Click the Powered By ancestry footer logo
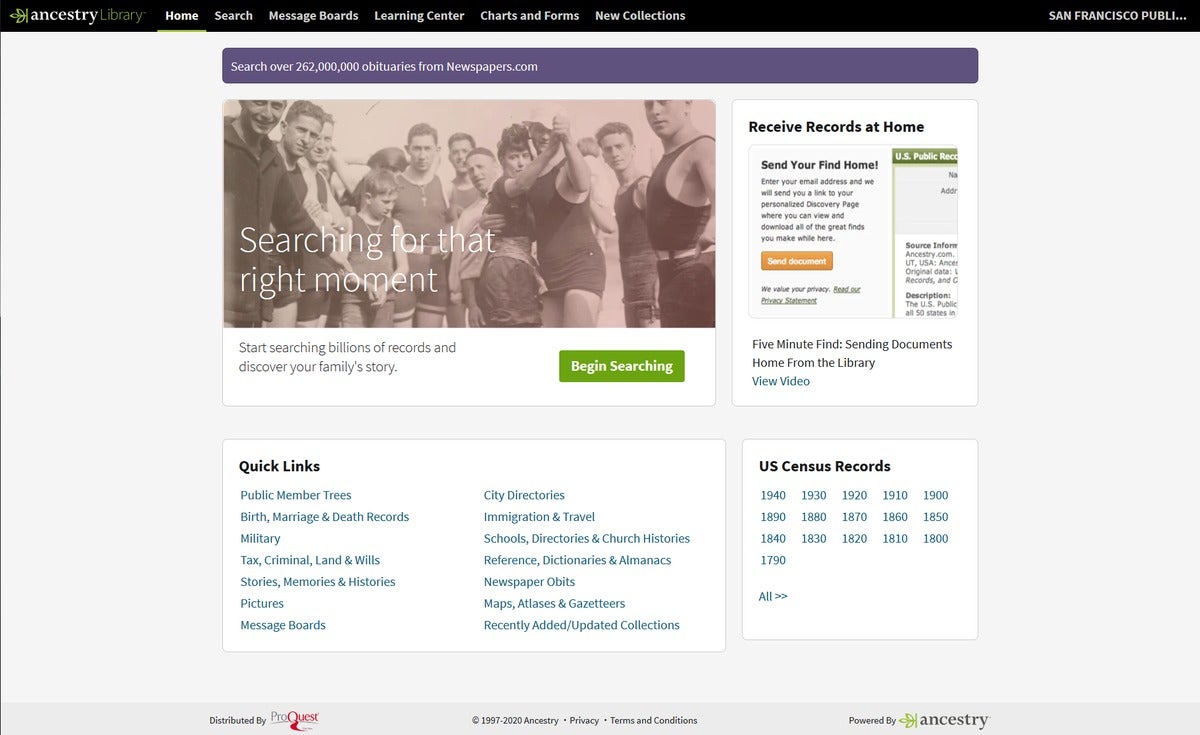 (944, 720)
